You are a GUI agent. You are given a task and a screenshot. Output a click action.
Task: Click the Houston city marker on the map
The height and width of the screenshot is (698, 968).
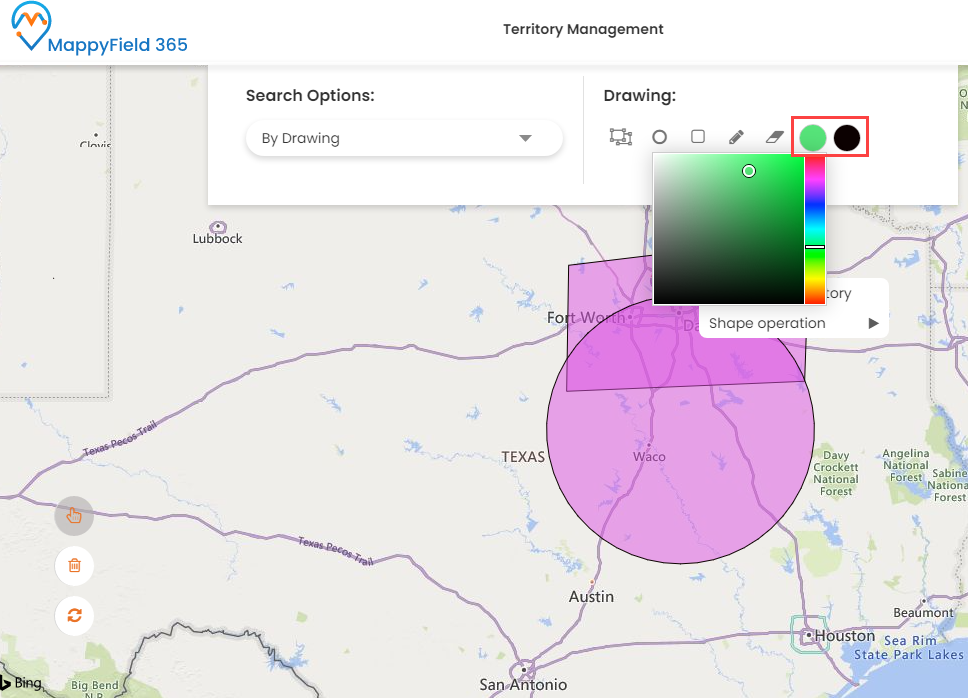point(808,634)
